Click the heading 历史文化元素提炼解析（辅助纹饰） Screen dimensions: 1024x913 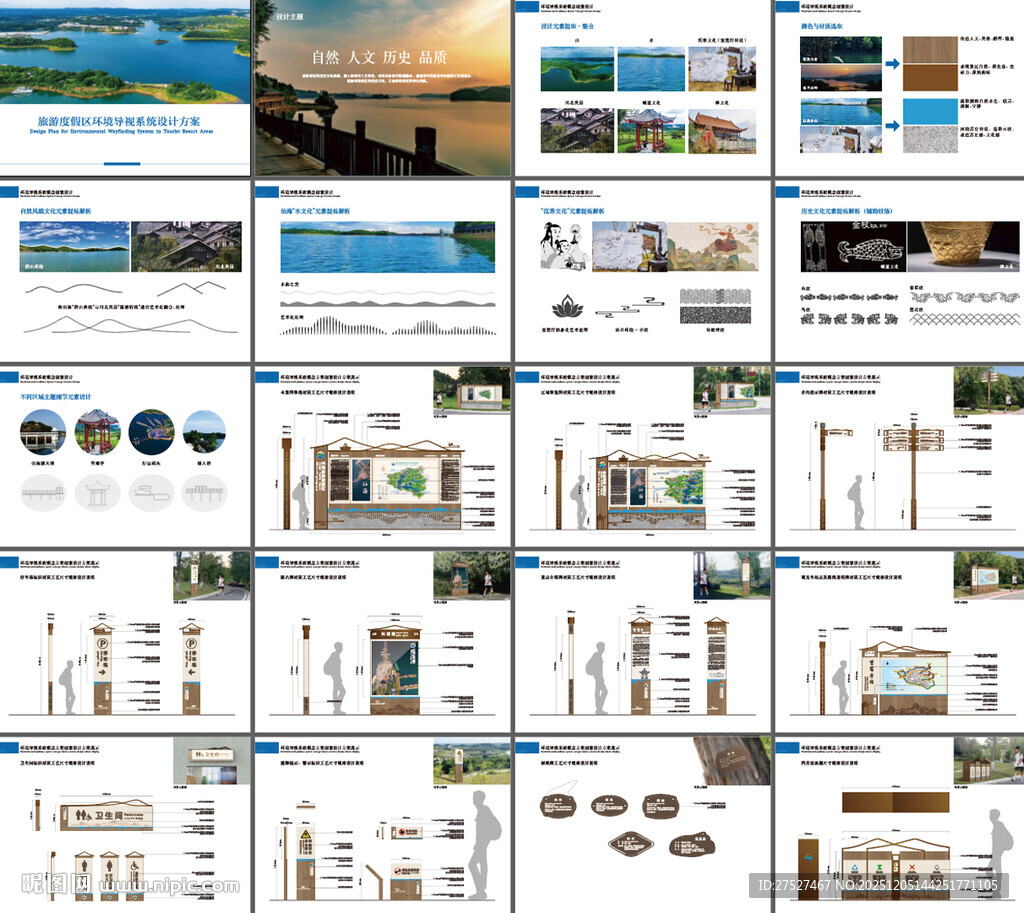click(x=846, y=211)
